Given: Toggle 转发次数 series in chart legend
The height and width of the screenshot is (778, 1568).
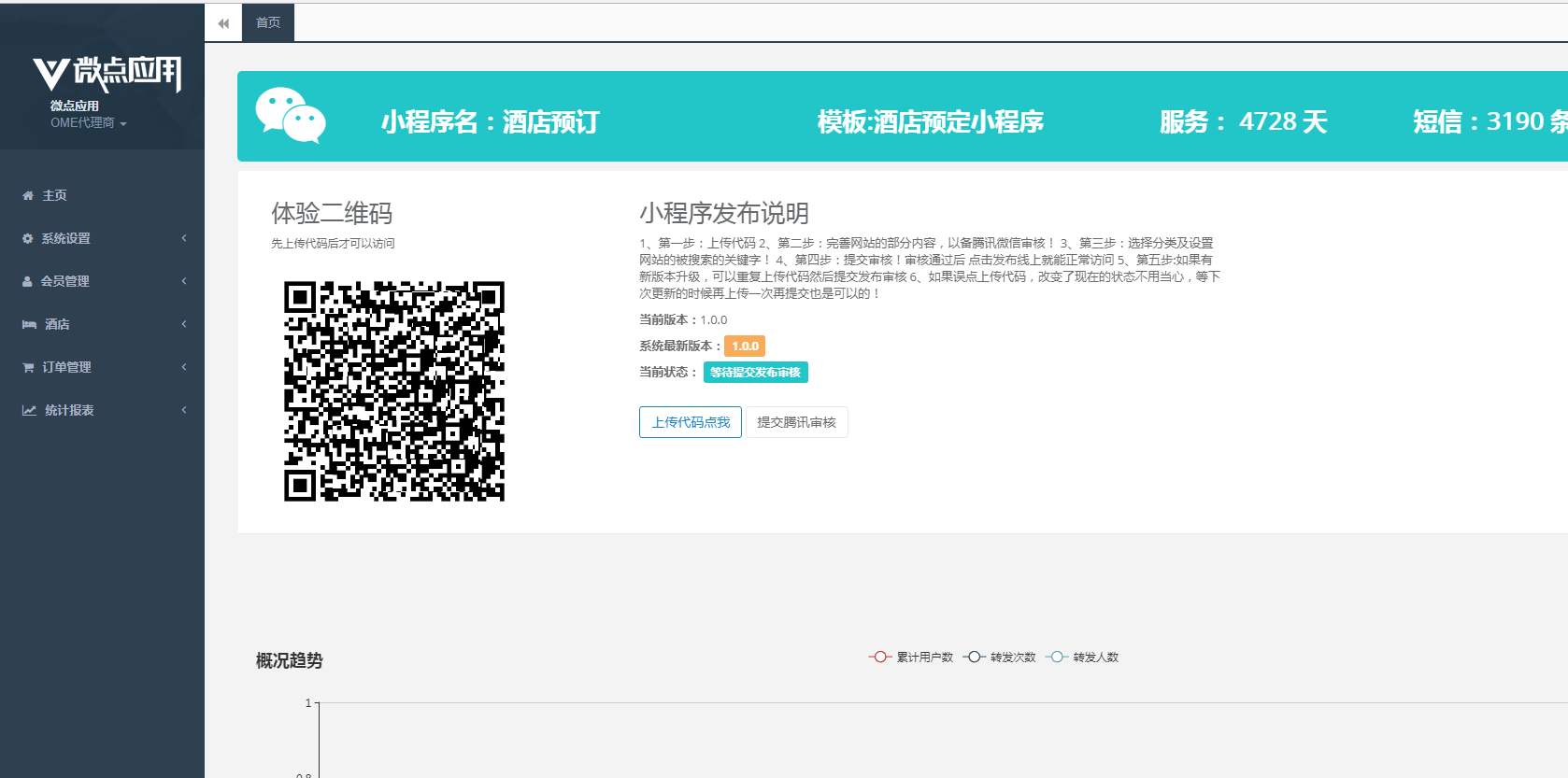Looking at the screenshot, I should click(x=1000, y=658).
